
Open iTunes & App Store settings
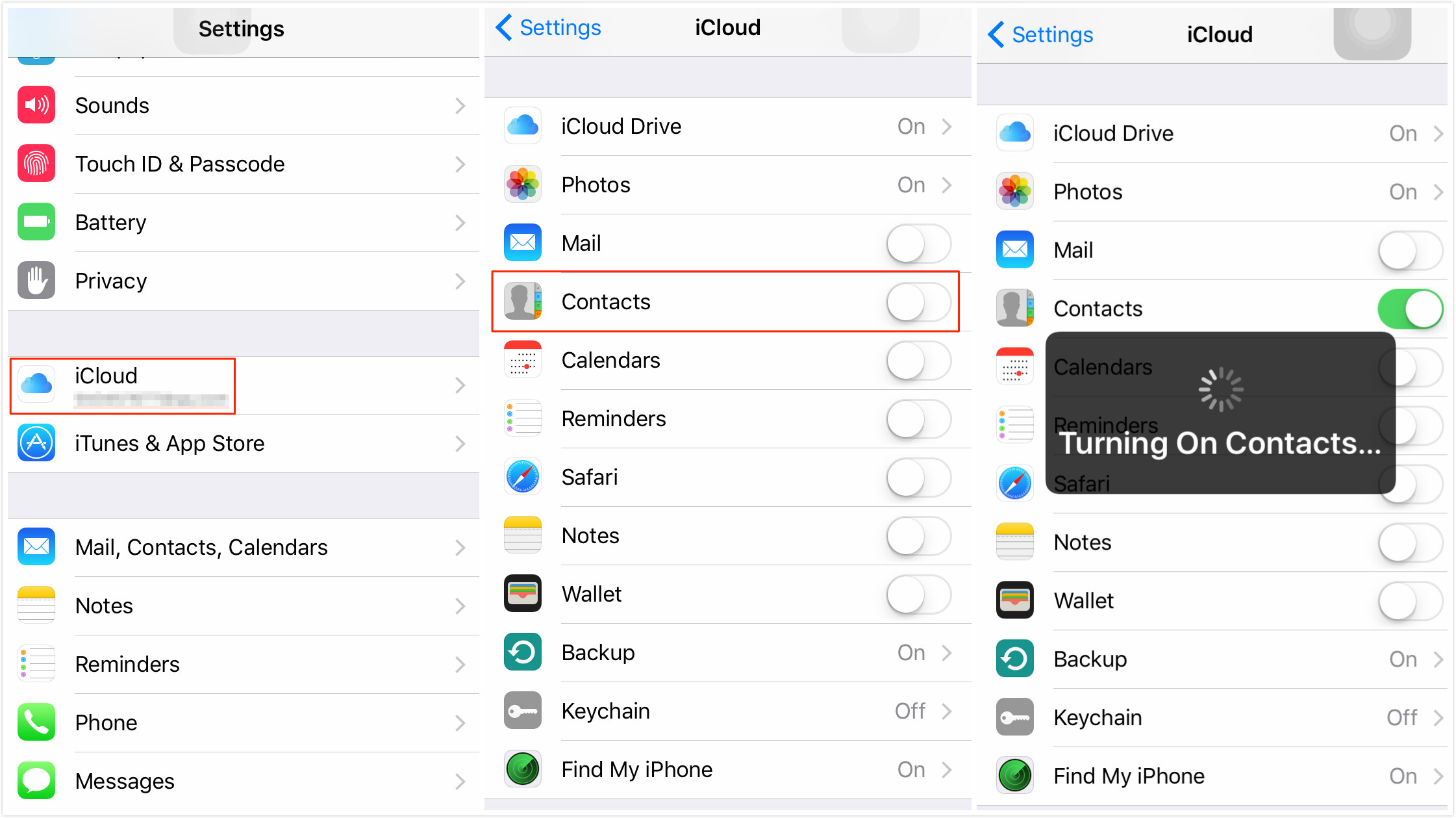coord(240,441)
